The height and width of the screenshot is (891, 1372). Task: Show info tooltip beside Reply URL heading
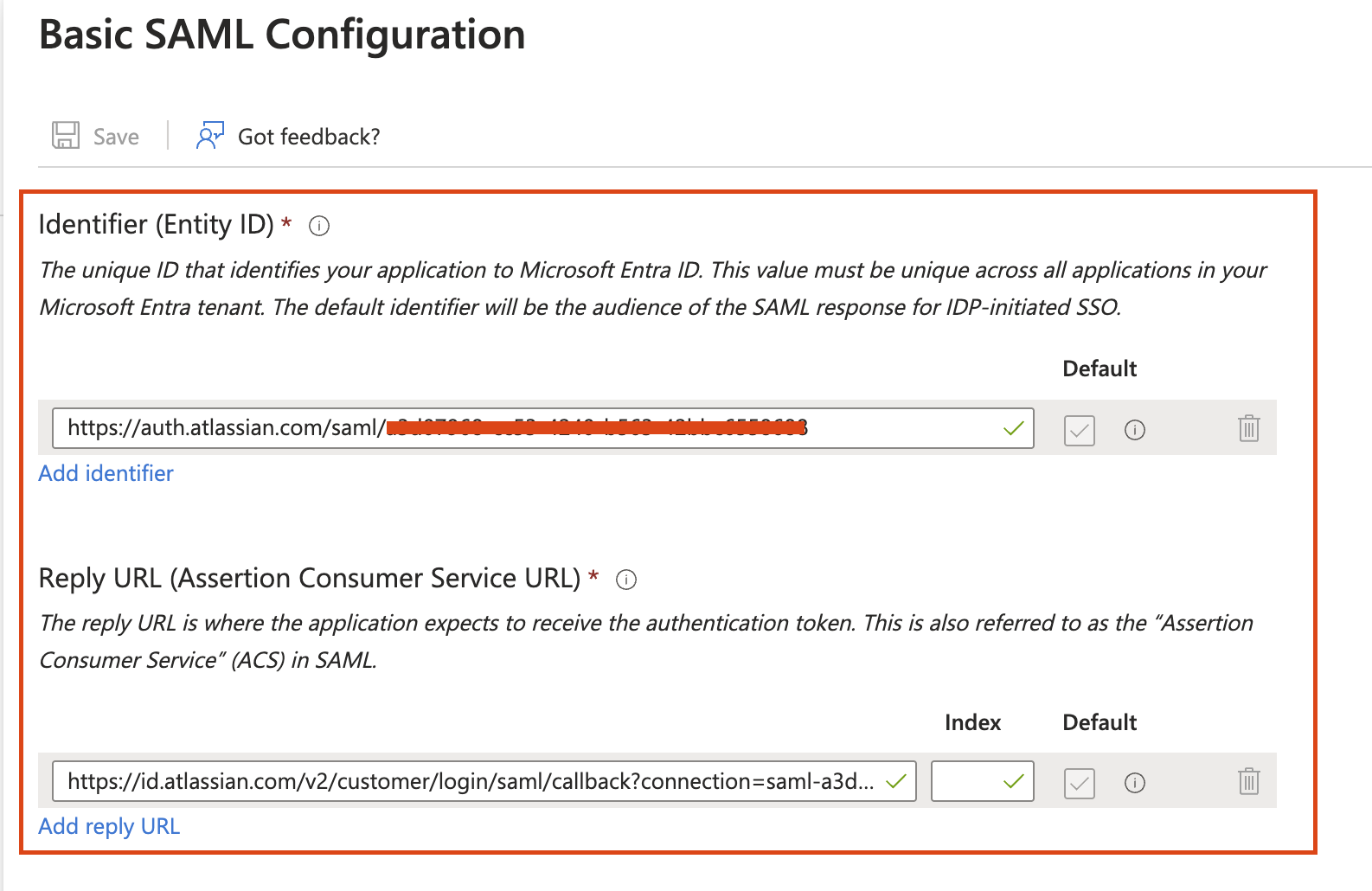tap(626, 580)
